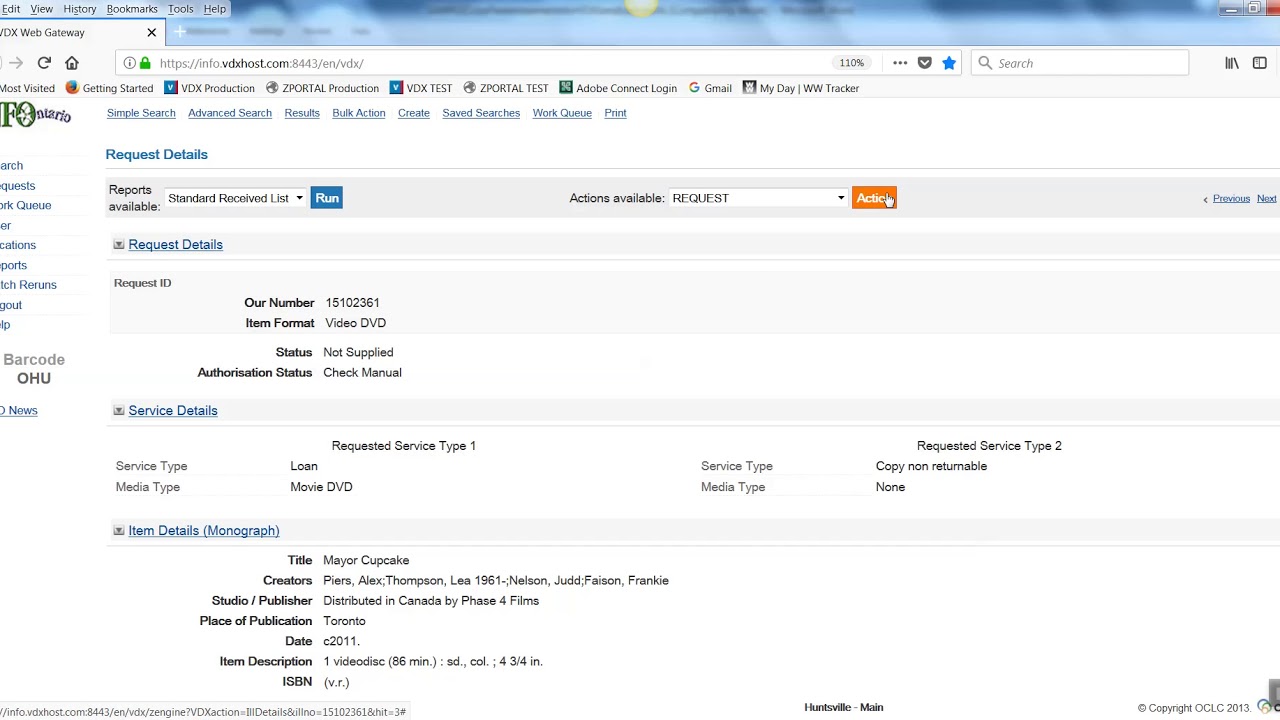Reload the current page

click(44, 63)
